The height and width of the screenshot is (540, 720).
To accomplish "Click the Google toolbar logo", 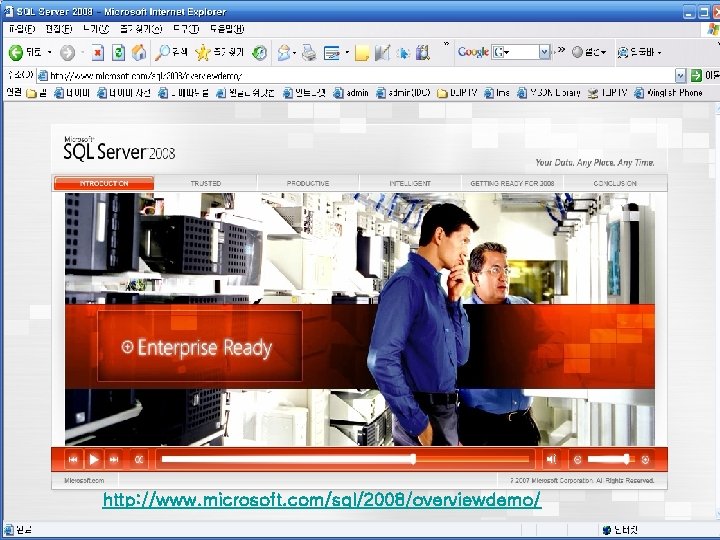I will 473,52.
